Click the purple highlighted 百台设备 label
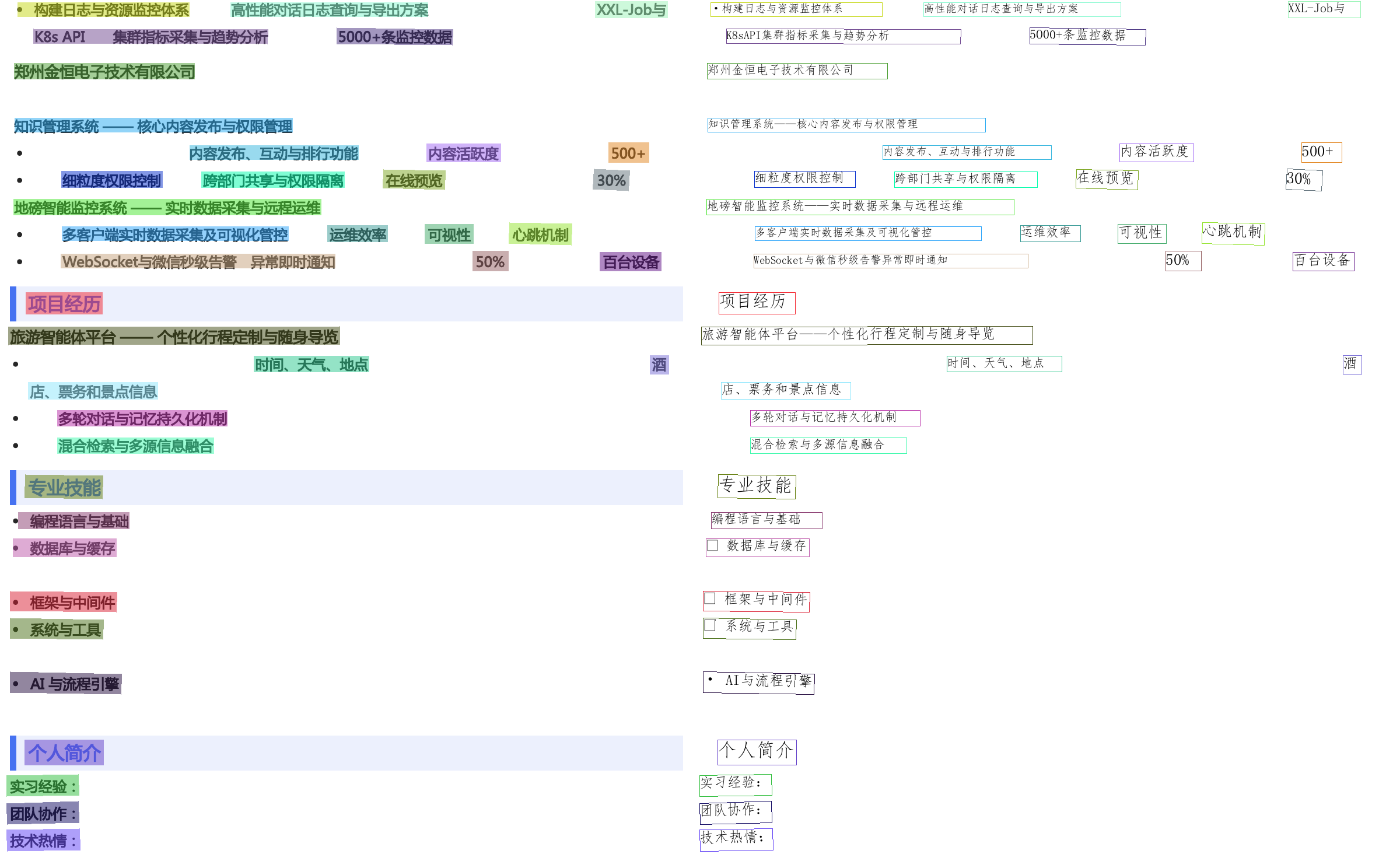Image resolution: width=1386 pixels, height=868 pixels. [x=630, y=262]
